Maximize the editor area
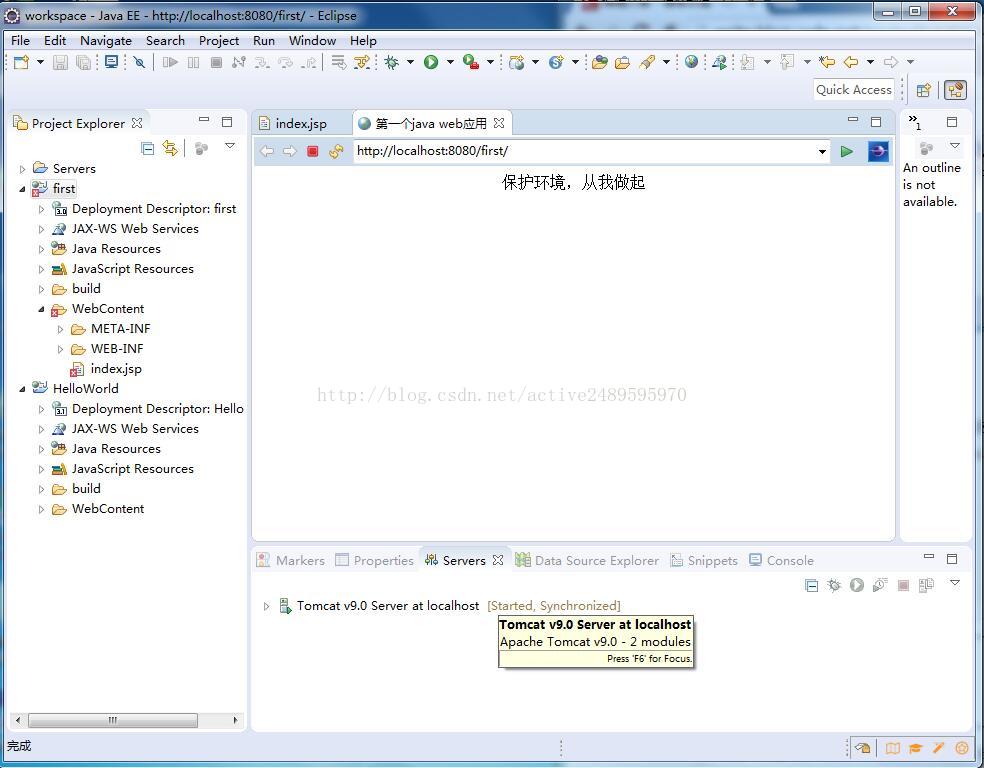This screenshot has height=768, width=984. click(x=876, y=122)
